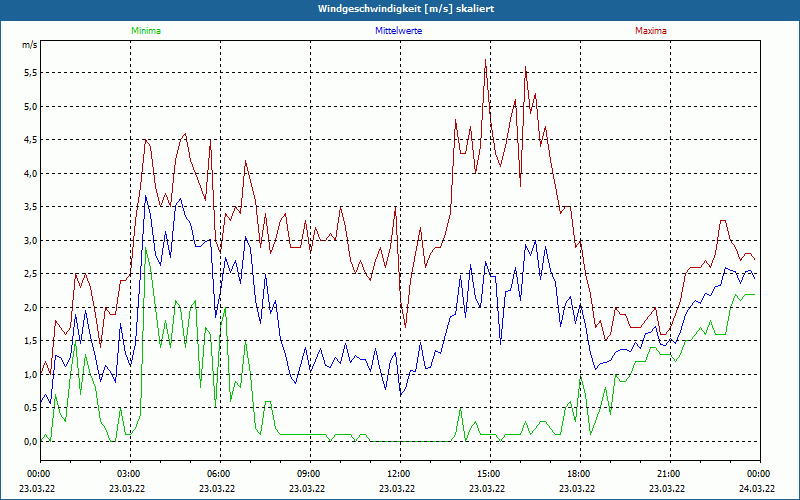Click the green Minima peak after 03:00
Screen dimensions: 800x500
pyautogui.click(x=145, y=248)
